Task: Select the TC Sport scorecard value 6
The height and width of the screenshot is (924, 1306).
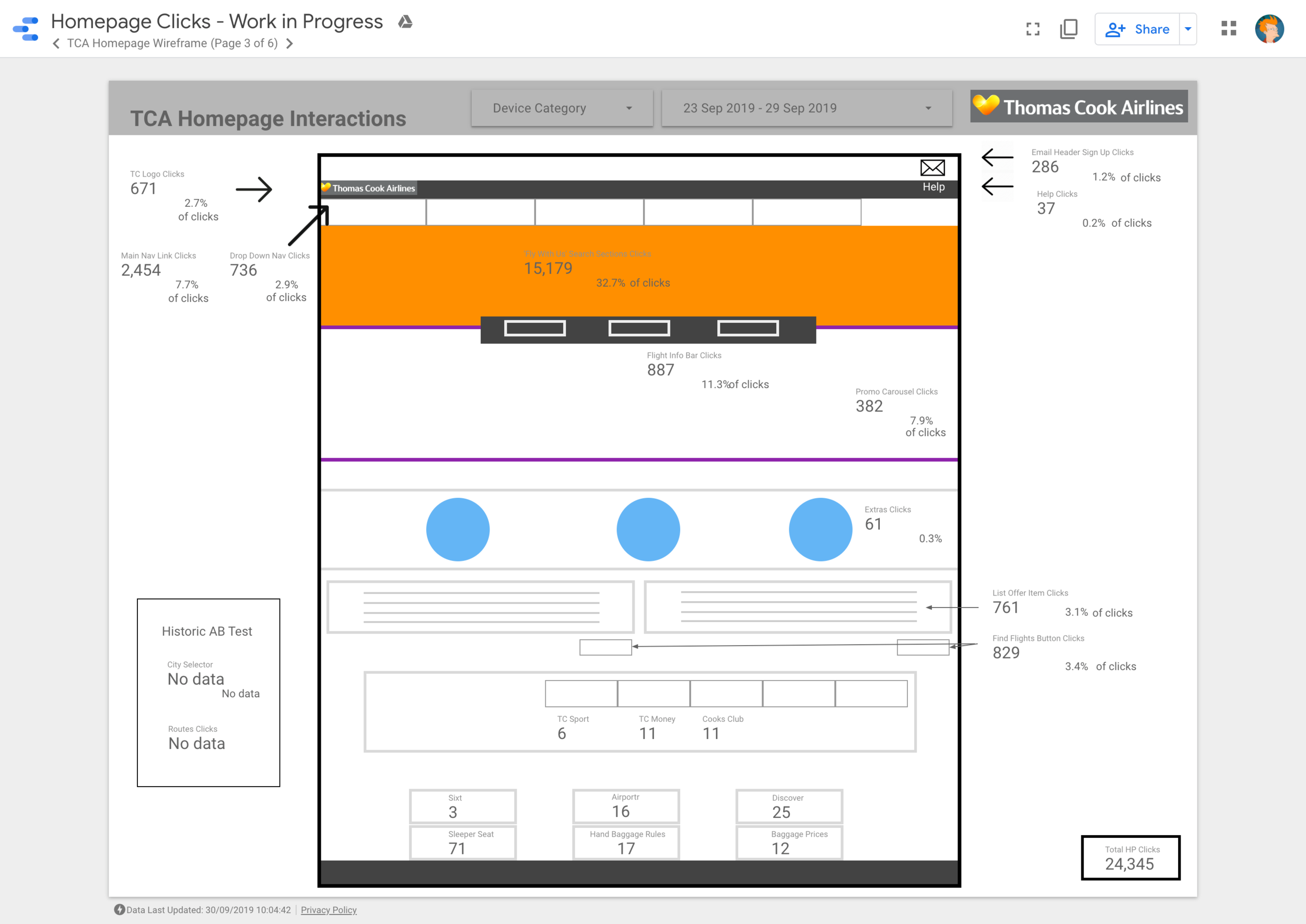Action: click(562, 734)
